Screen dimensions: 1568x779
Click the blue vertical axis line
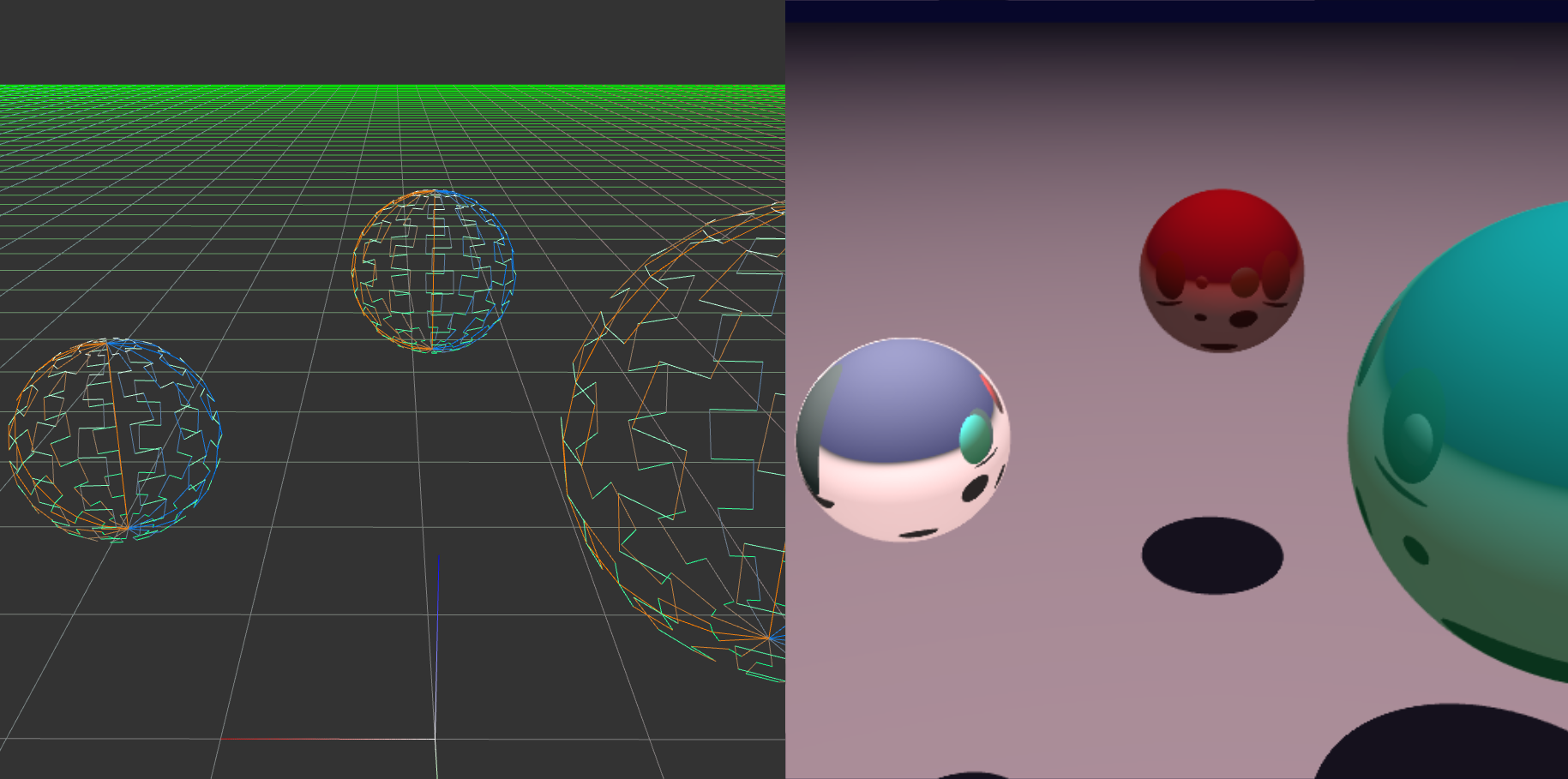click(x=437, y=646)
